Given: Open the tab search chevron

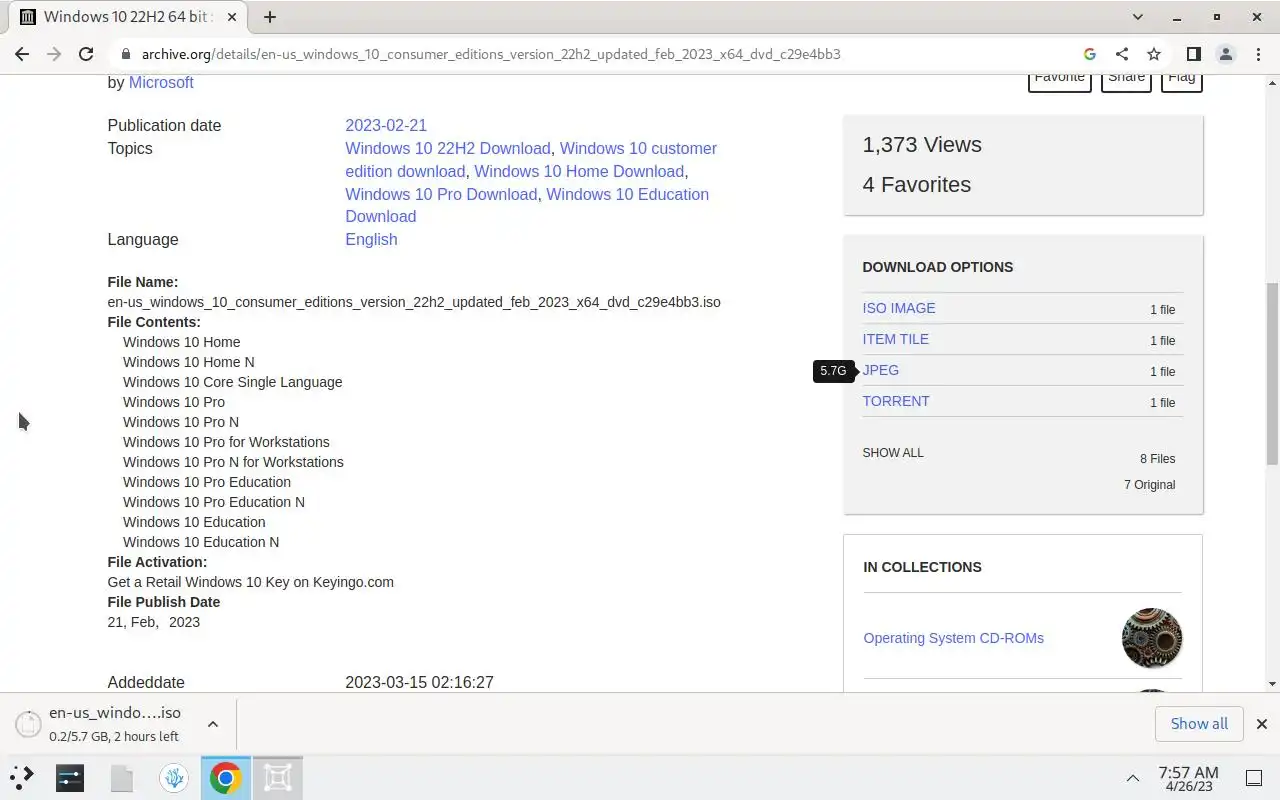Looking at the screenshot, I should pos(1138,17).
